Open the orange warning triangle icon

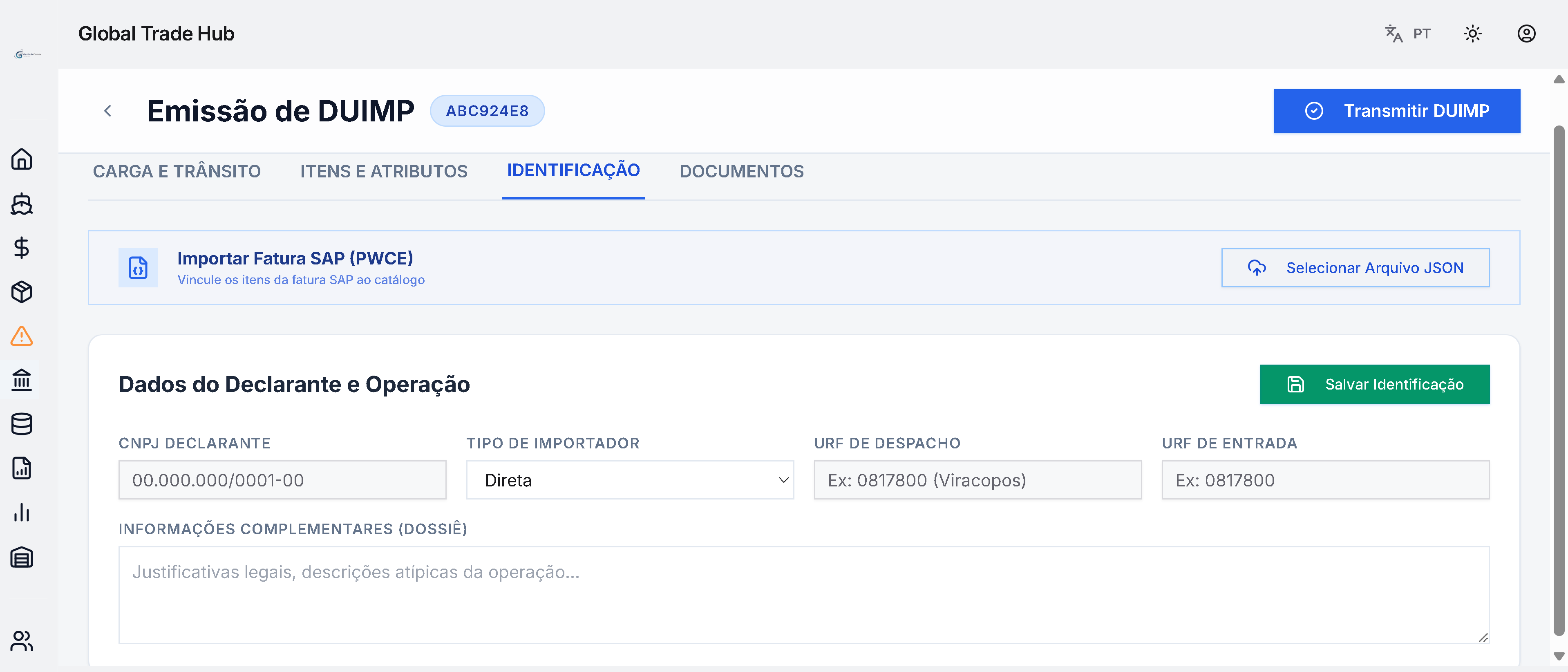click(22, 336)
